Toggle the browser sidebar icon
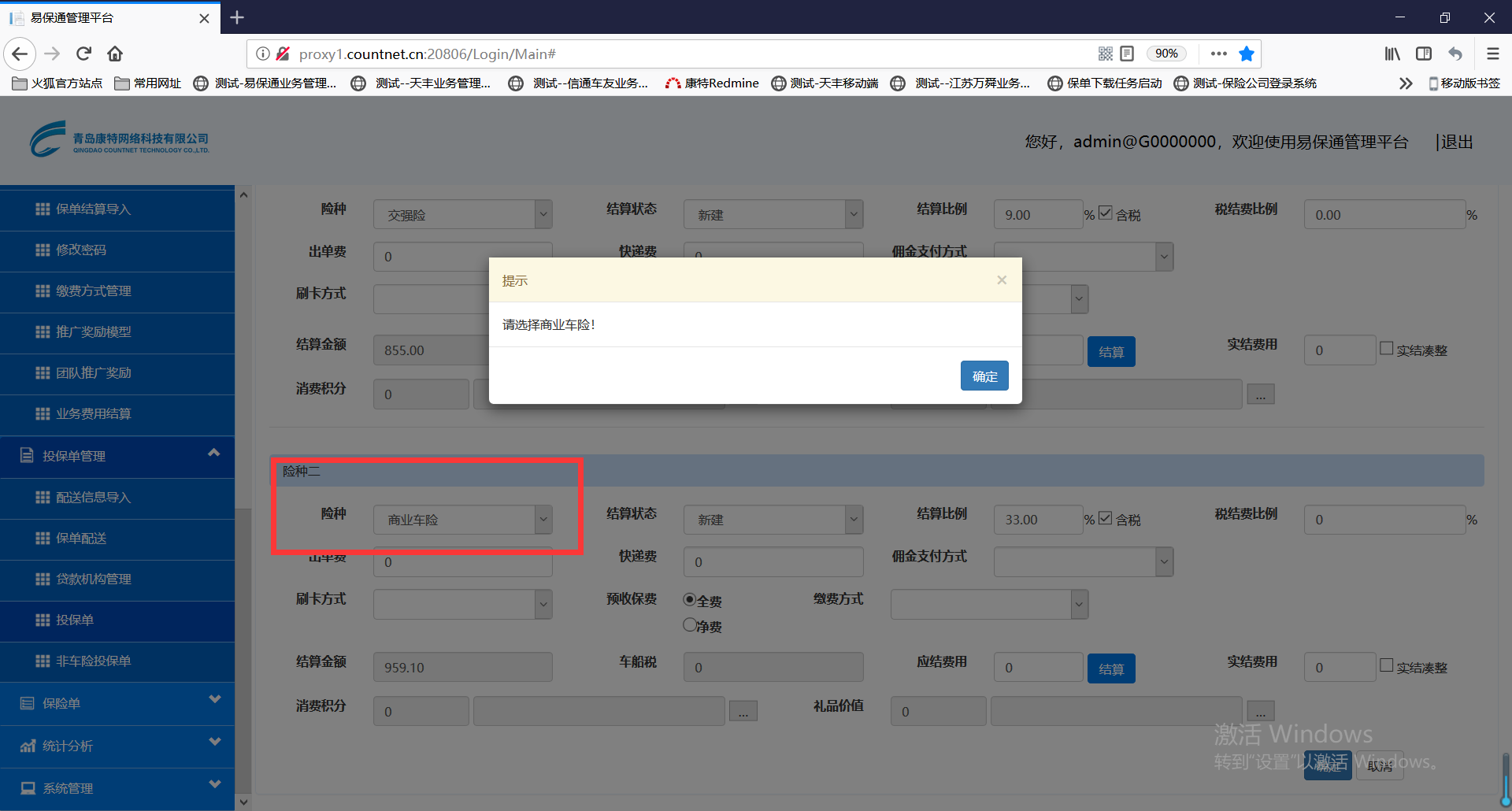This screenshot has width=1512, height=811. 1424,54
